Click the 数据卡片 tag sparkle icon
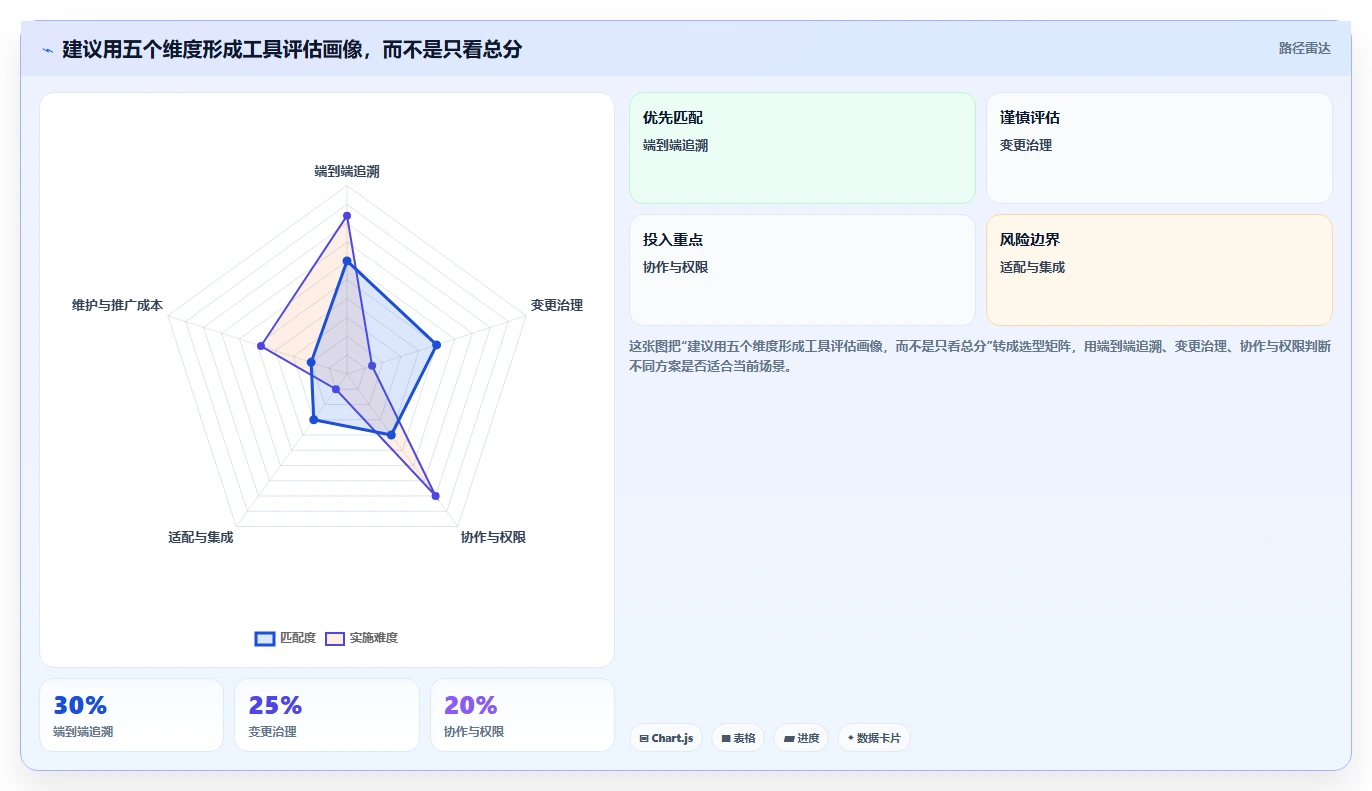 [851, 739]
